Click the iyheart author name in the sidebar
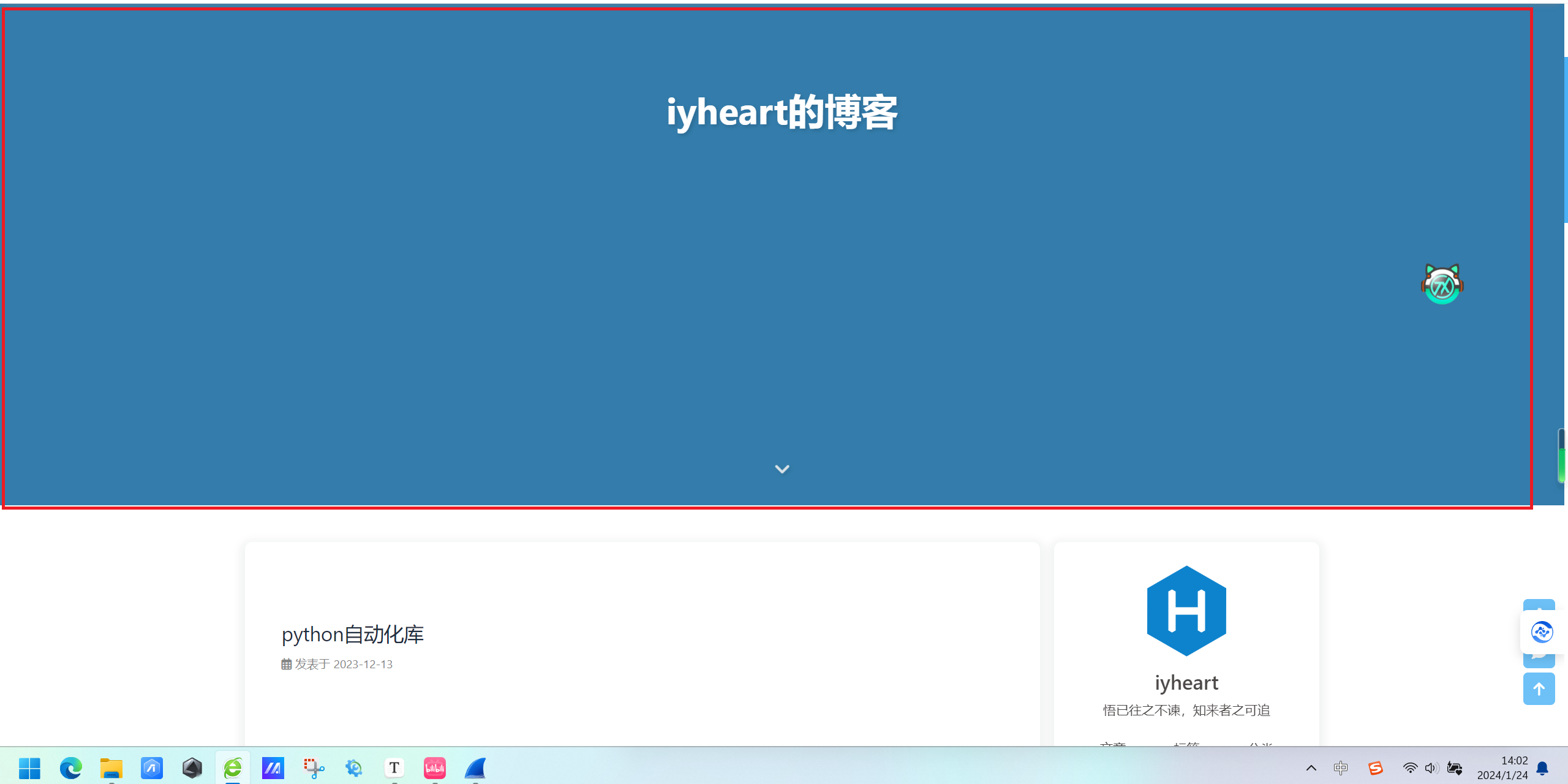1568x784 pixels. (1186, 682)
